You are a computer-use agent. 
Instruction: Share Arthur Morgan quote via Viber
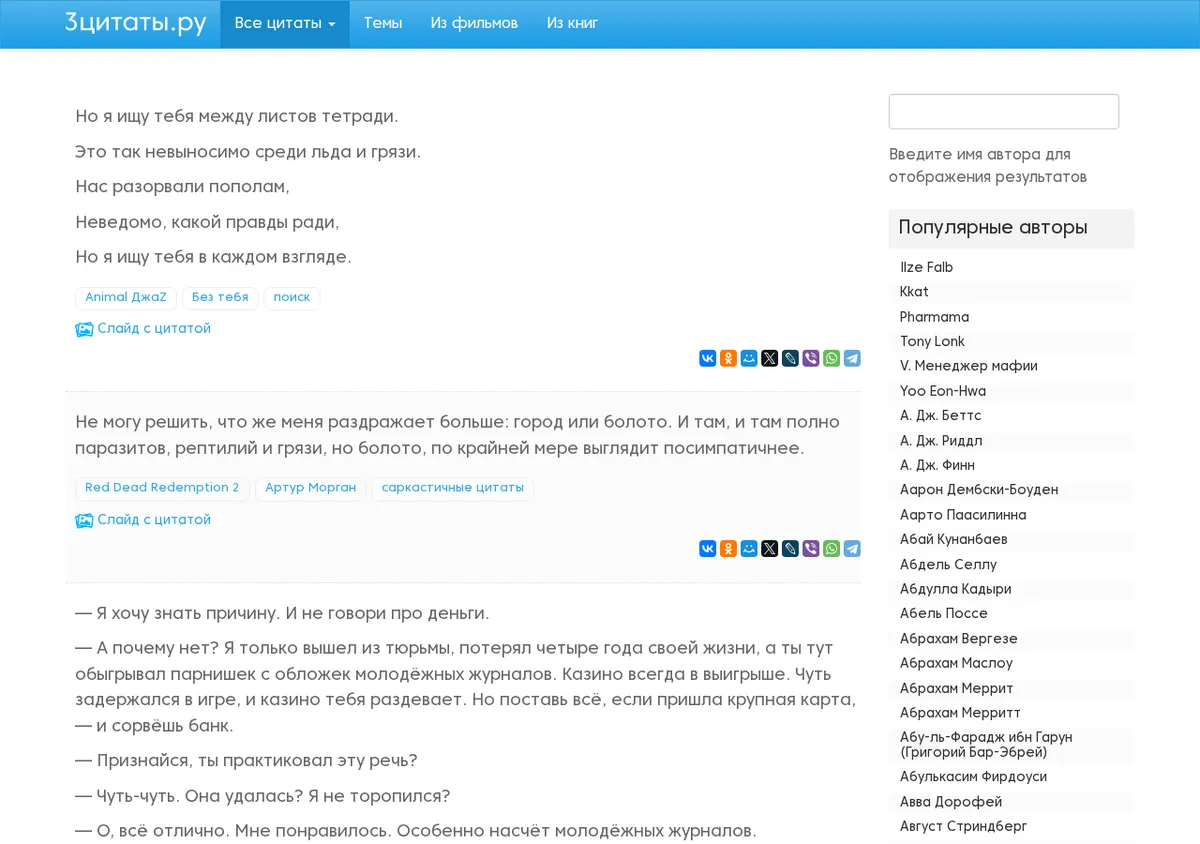[811, 548]
